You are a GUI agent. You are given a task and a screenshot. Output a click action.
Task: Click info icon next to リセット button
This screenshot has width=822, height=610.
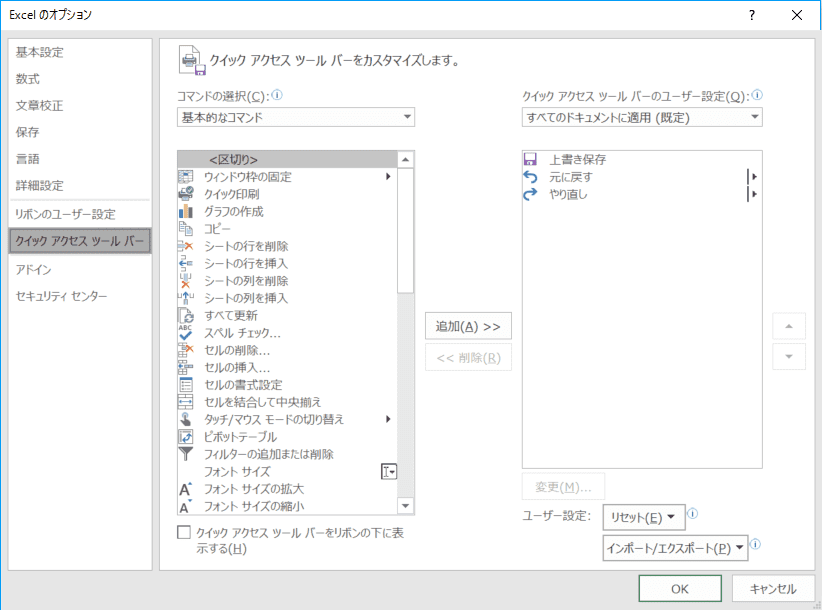692,514
